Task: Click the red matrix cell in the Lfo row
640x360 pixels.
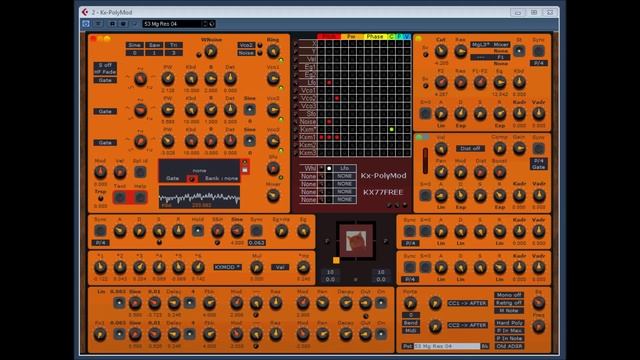Action: (329, 82)
